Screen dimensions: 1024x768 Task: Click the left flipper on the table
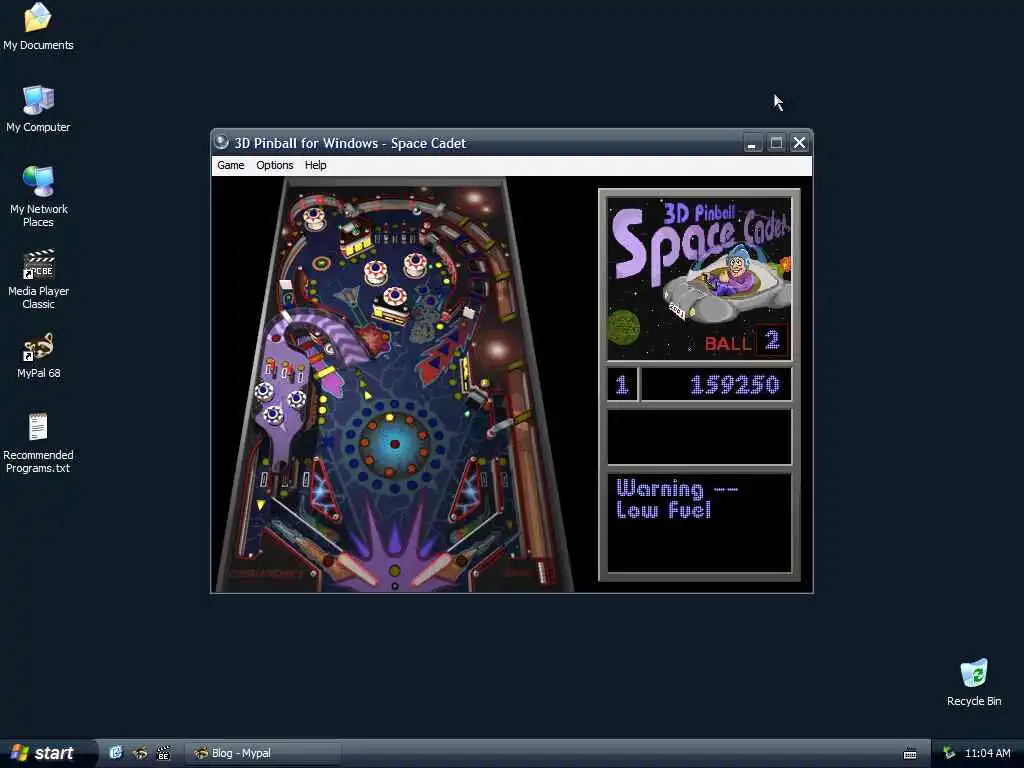pyautogui.click(x=357, y=571)
